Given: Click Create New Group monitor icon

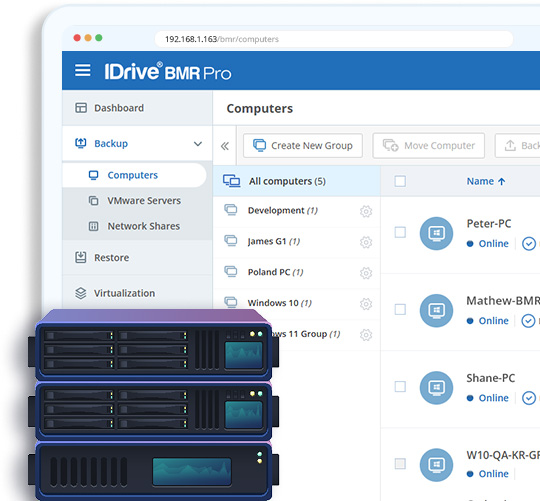Looking at the screenshot, I should [259, 145].
